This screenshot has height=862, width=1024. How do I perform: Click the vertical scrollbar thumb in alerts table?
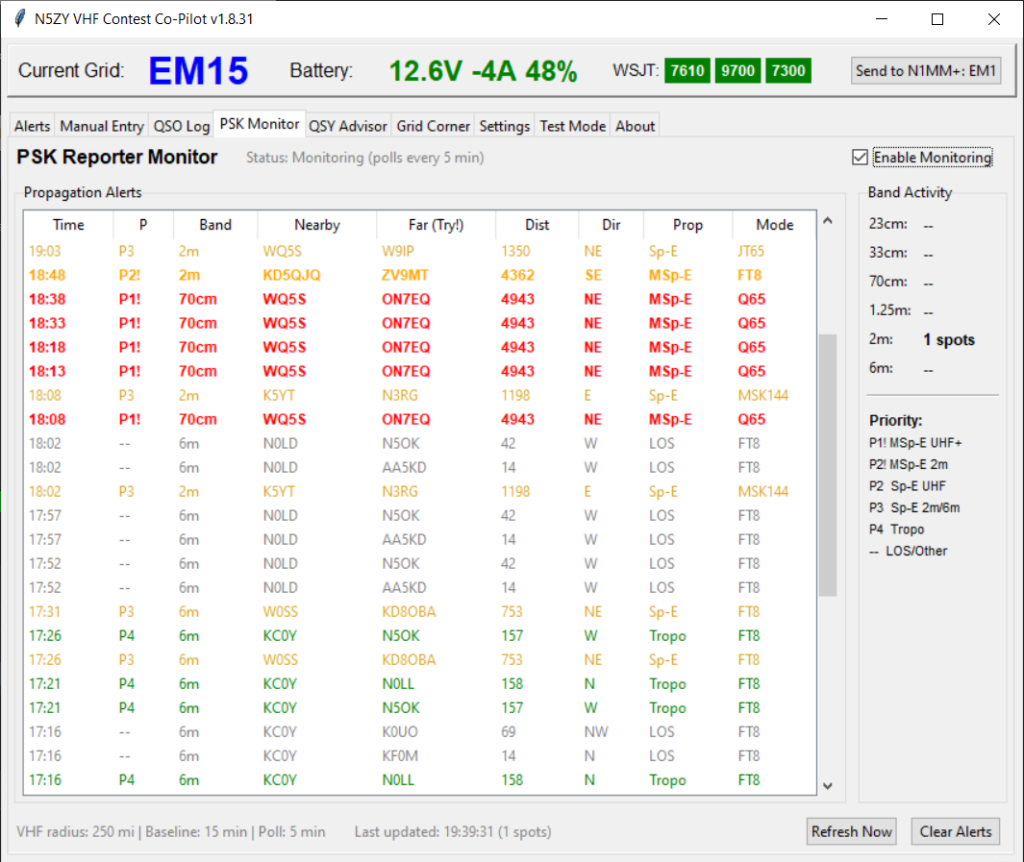coord(827,465)
